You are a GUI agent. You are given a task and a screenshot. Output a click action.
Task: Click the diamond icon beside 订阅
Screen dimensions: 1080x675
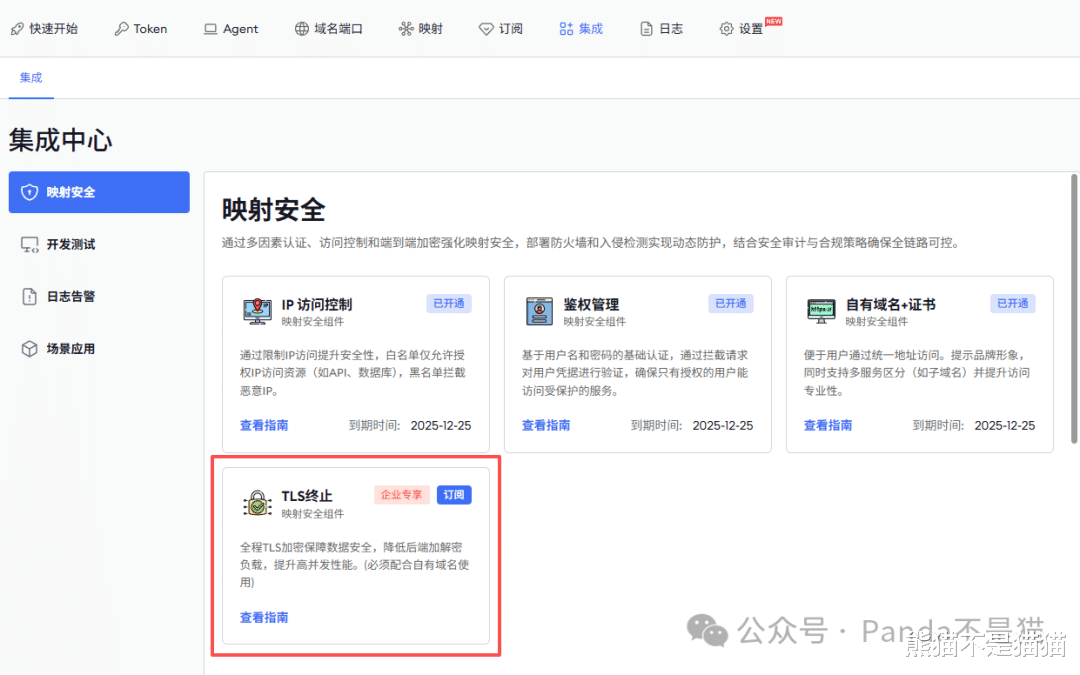coord(486,29)
